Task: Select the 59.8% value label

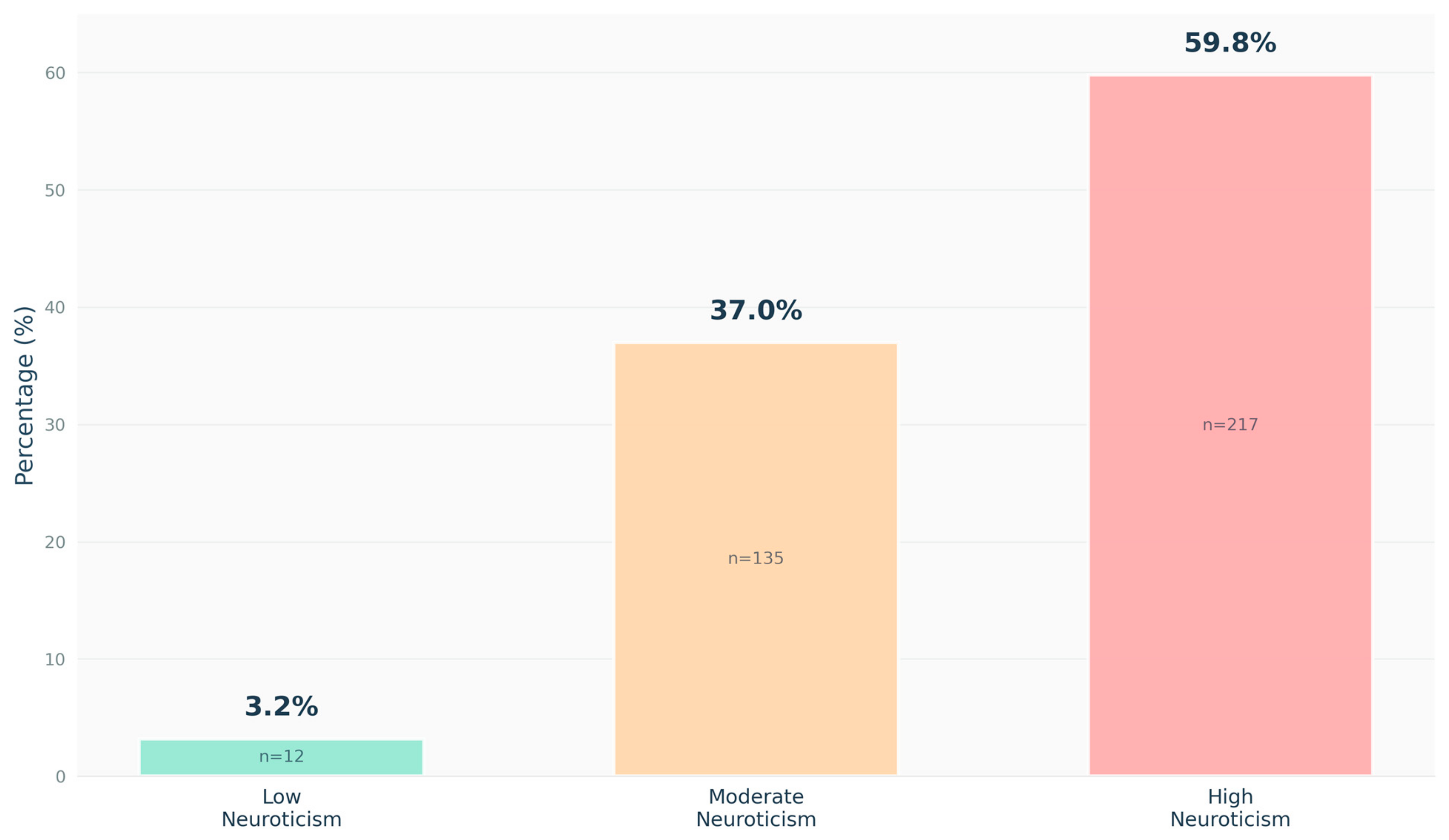Action: pyautogui.click(x=1230, y=43)
